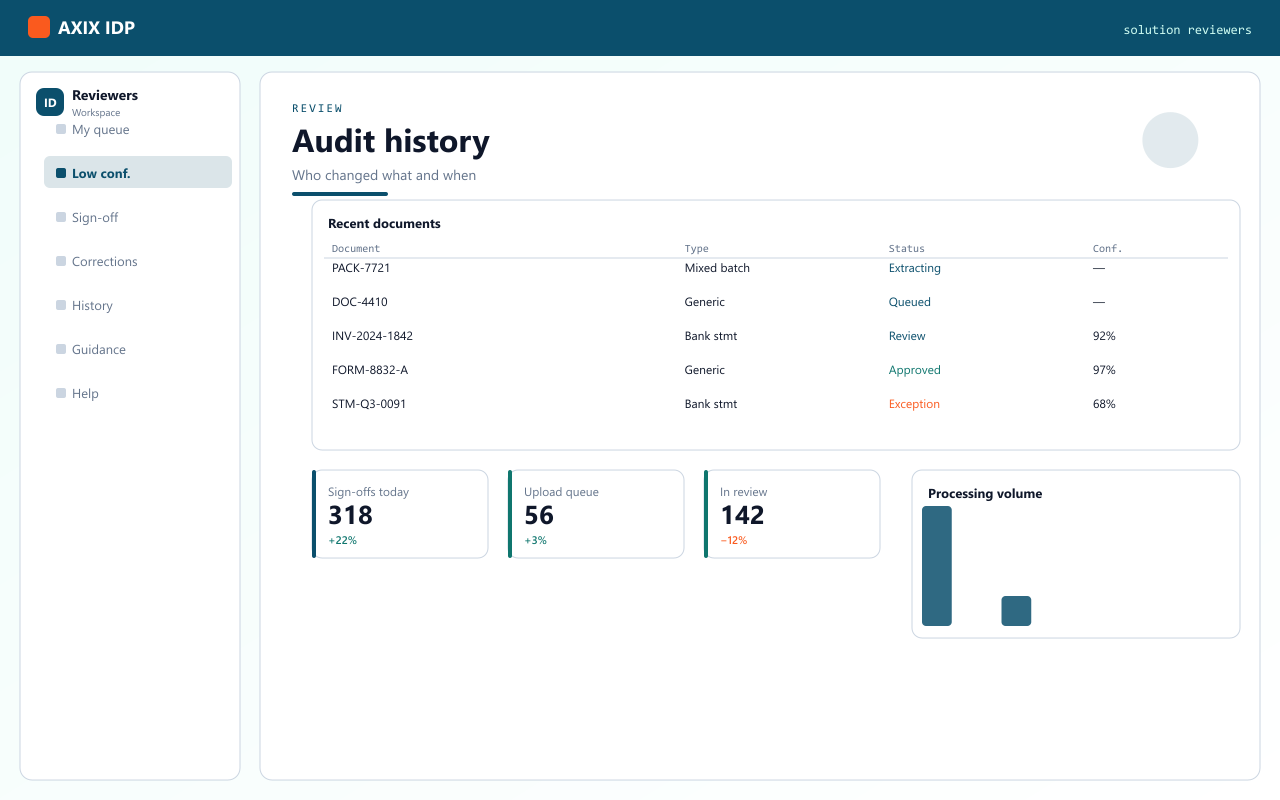Click the solution reviewers label in header
The height and width of the screenshot is (800, 1280).
point(1187,30)
